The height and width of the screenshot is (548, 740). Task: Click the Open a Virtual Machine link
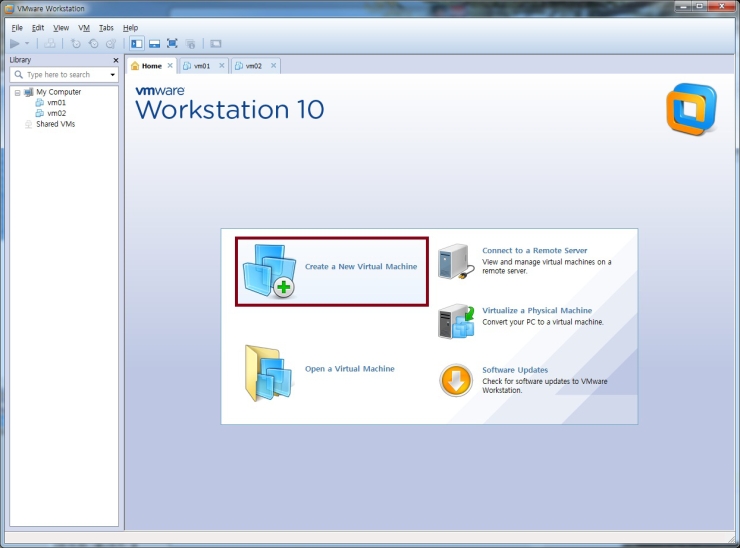(x=349, y=369)
